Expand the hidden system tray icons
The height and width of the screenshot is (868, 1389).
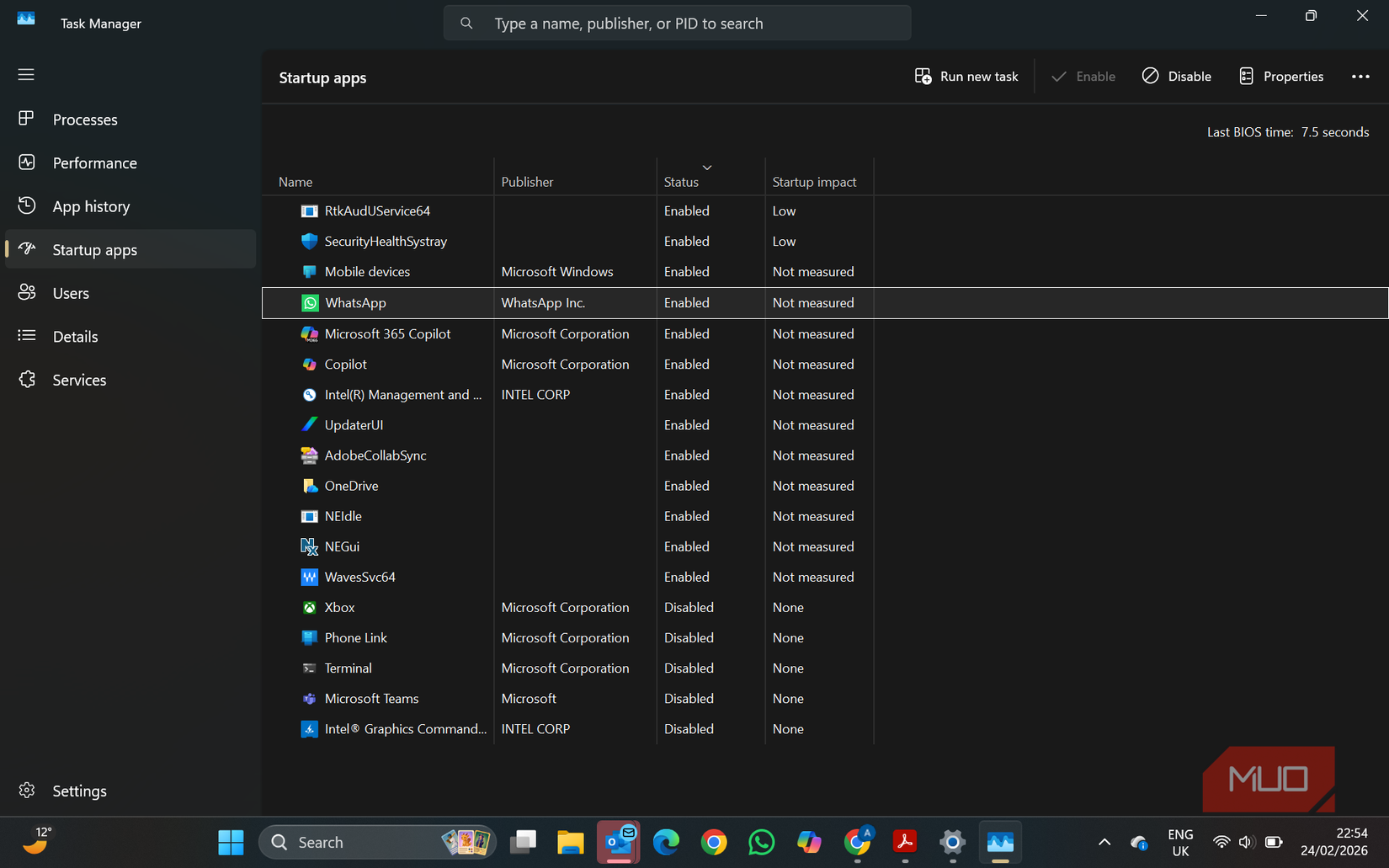1104,842
